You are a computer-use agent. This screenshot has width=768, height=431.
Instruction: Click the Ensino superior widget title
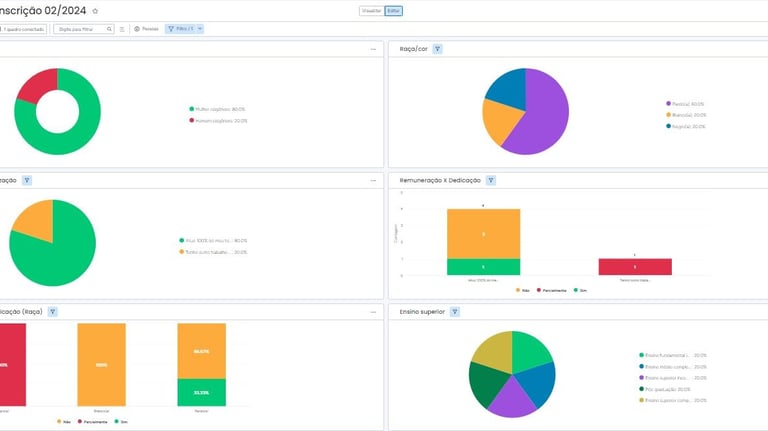[422, 311]
